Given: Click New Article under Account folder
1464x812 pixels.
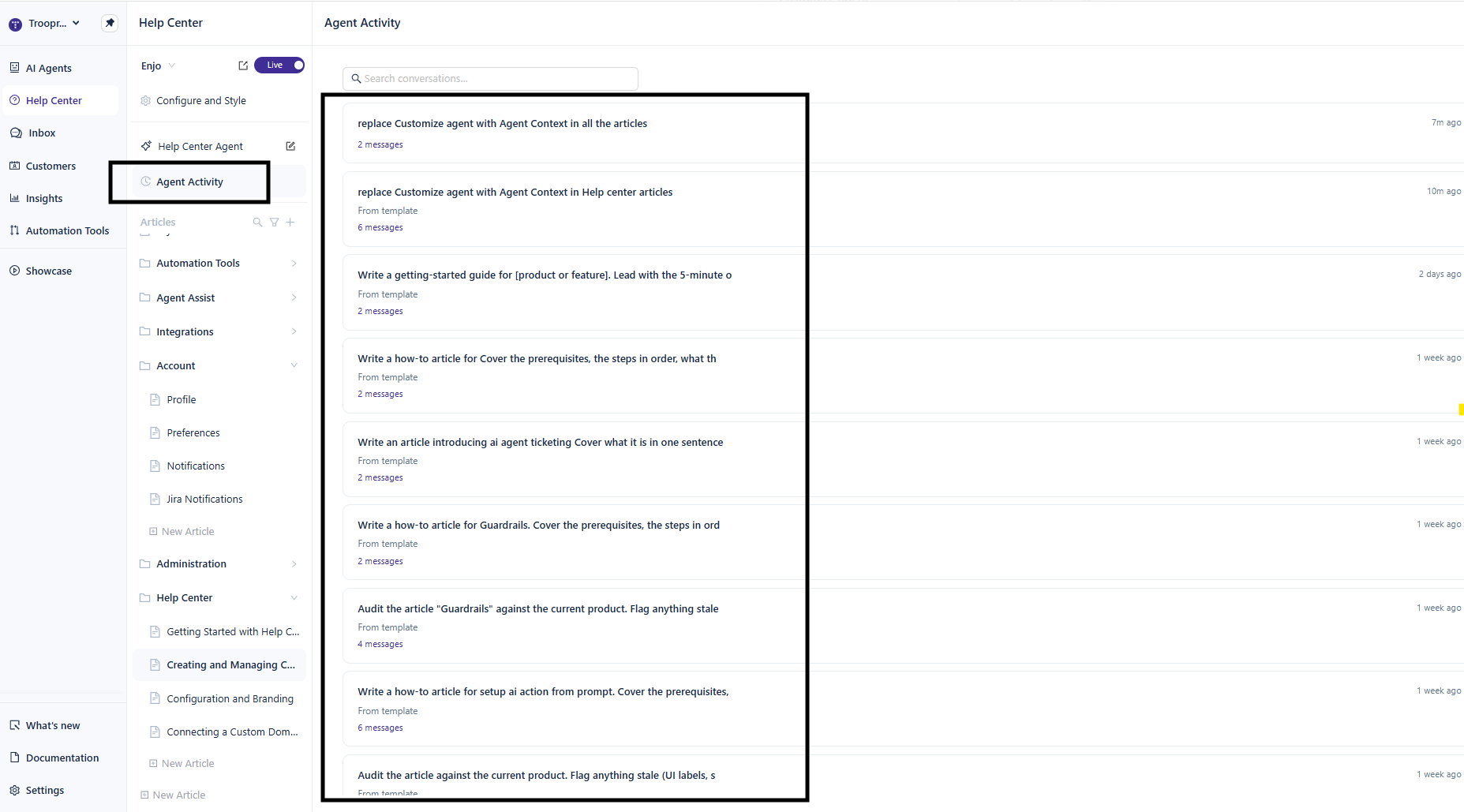Looking at the screenshot, I should click(182, 531).
